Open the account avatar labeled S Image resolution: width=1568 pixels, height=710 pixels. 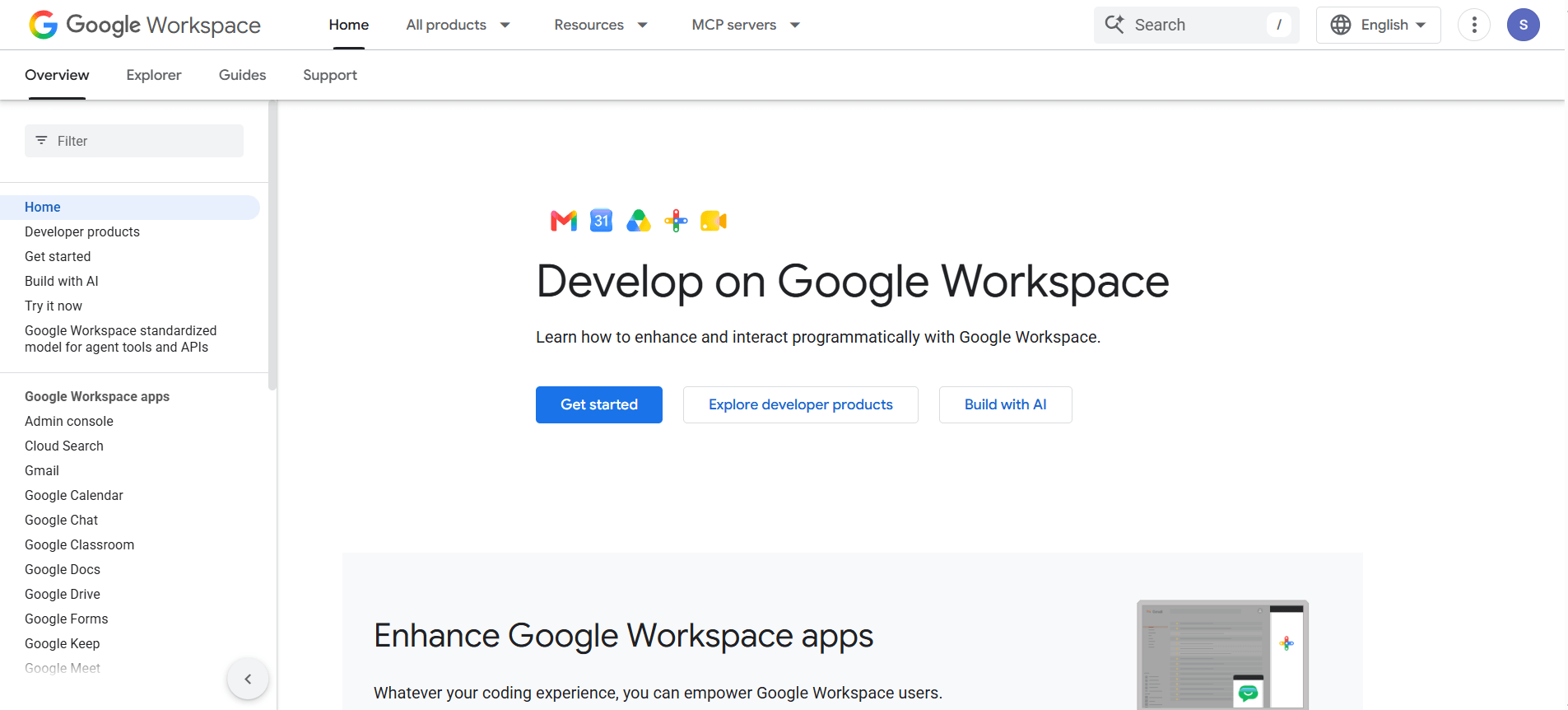click(x=1524, y=25)
